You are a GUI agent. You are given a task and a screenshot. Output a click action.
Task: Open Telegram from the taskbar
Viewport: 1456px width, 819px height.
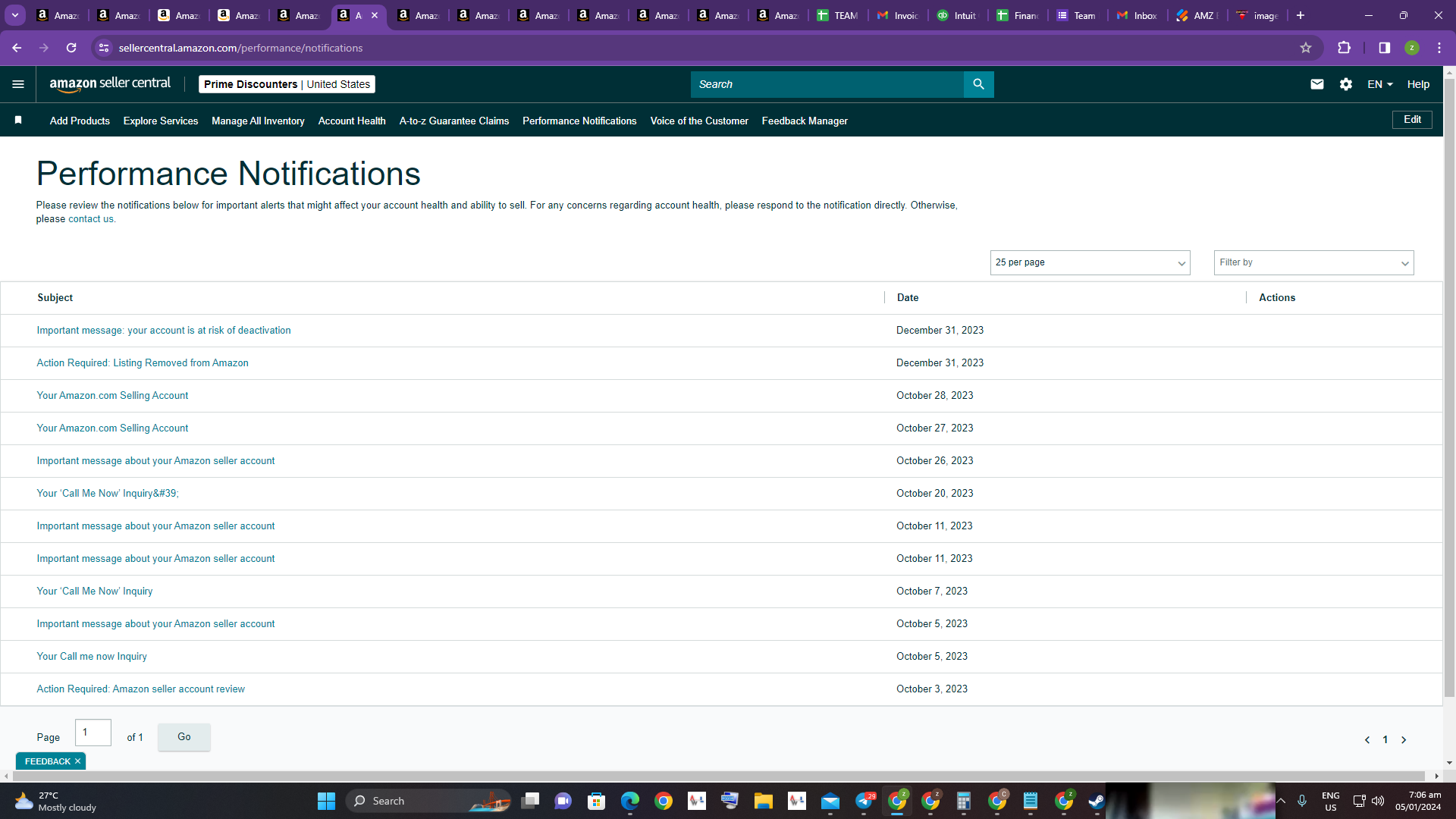[x=864, y=801]
